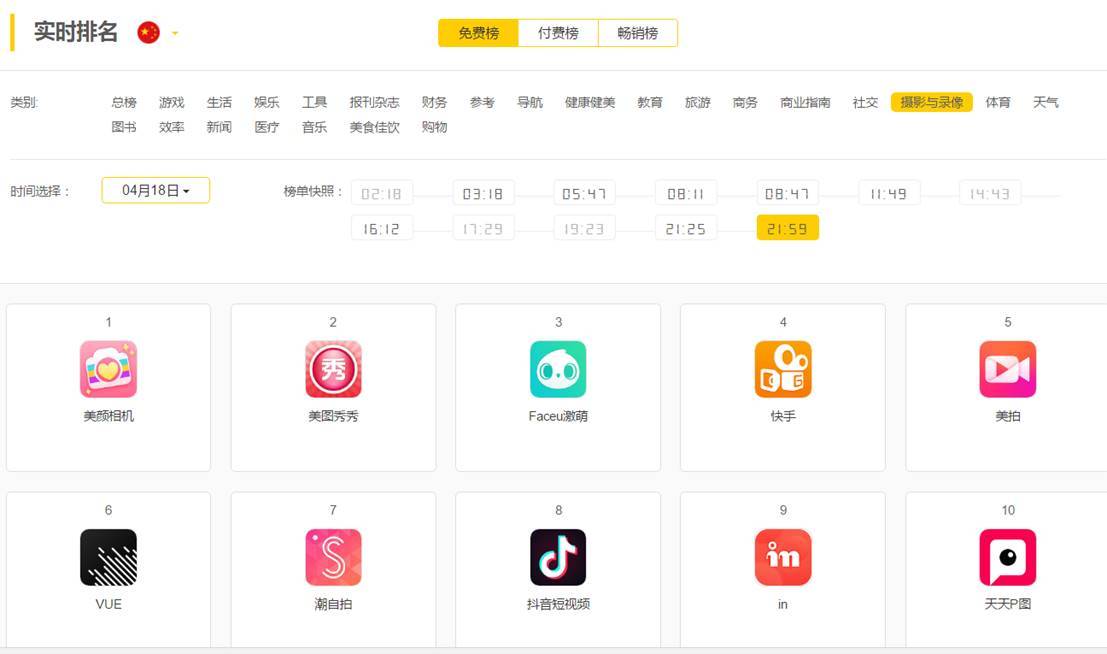Select the 抖音短视频 app icon
Viewport: 1107px width, 654px height.
coord(558,557)
